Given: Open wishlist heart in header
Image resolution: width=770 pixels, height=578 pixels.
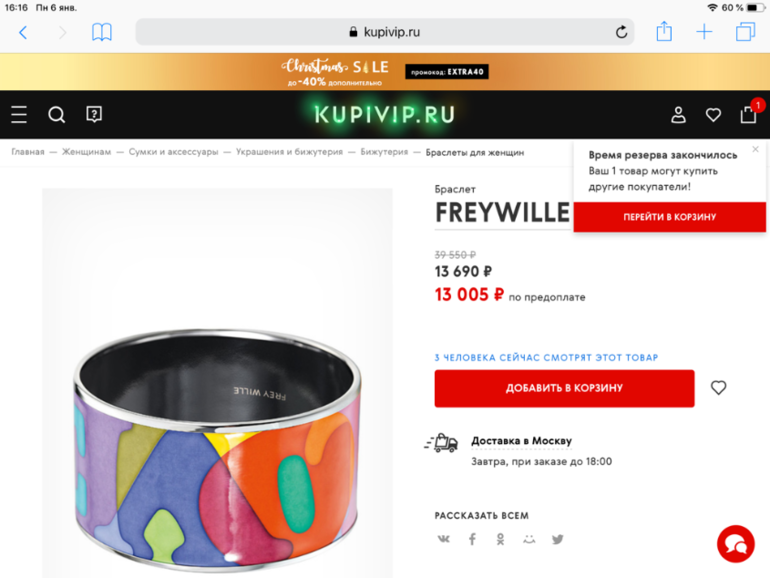Looking at the screenshot, I should point(713,115).
